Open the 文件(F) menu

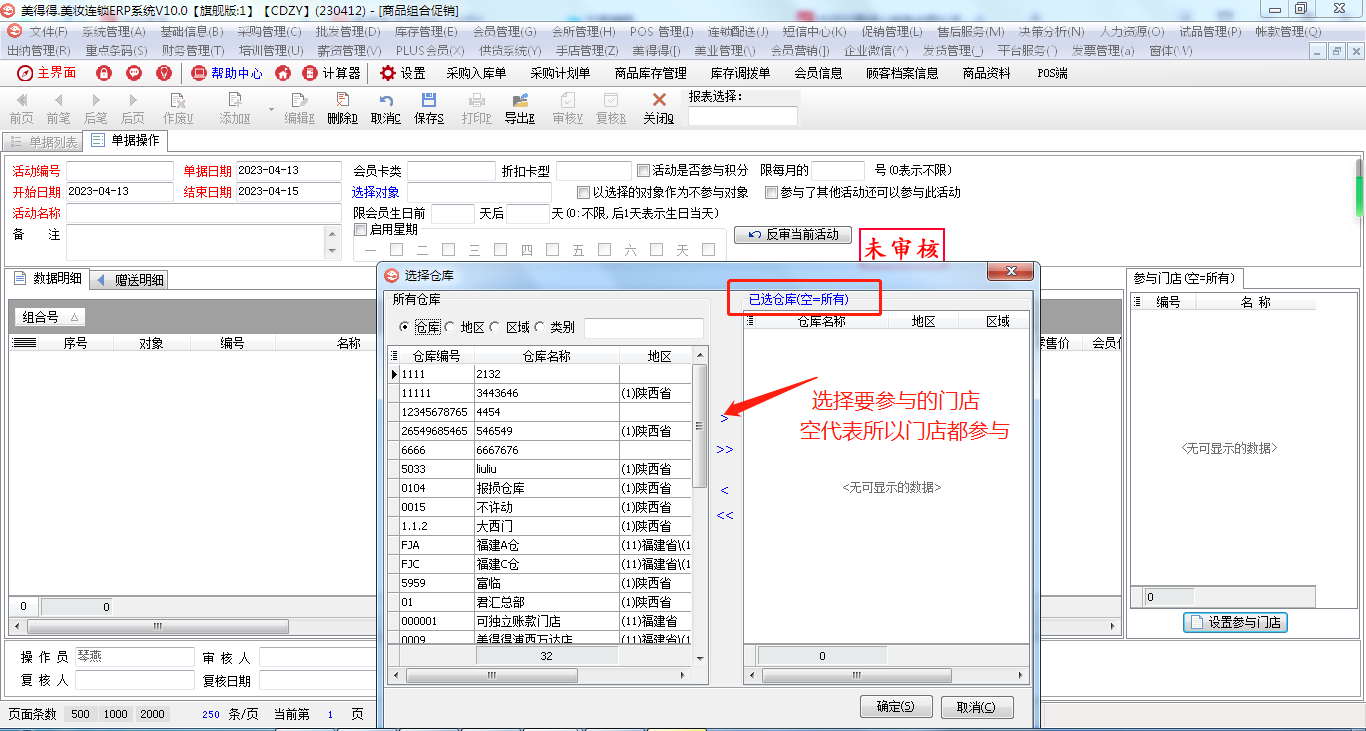pos(48,32)
